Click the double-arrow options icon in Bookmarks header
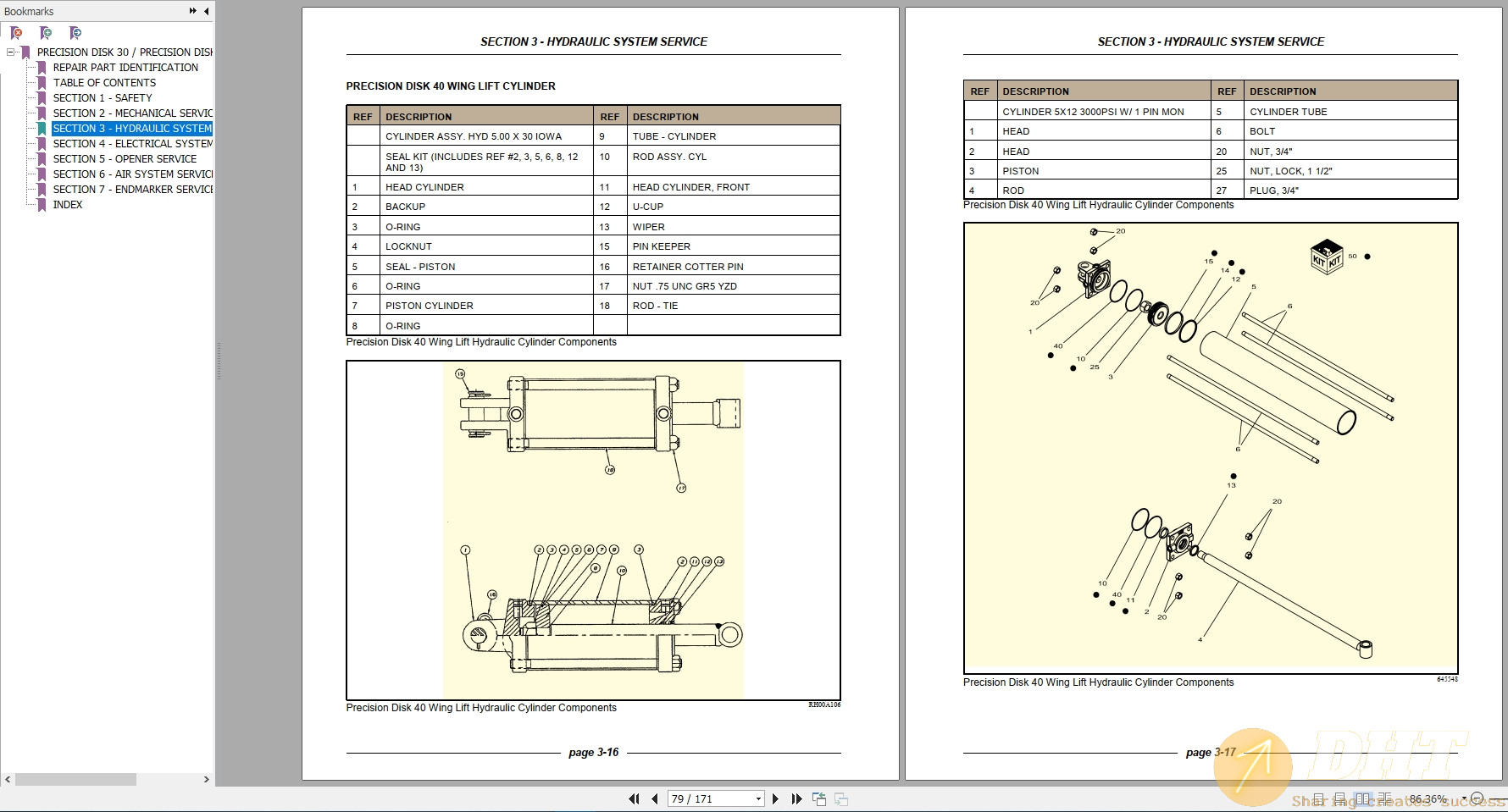Image resolution: width=1508 pixels, height=812 pixels. 193,11
